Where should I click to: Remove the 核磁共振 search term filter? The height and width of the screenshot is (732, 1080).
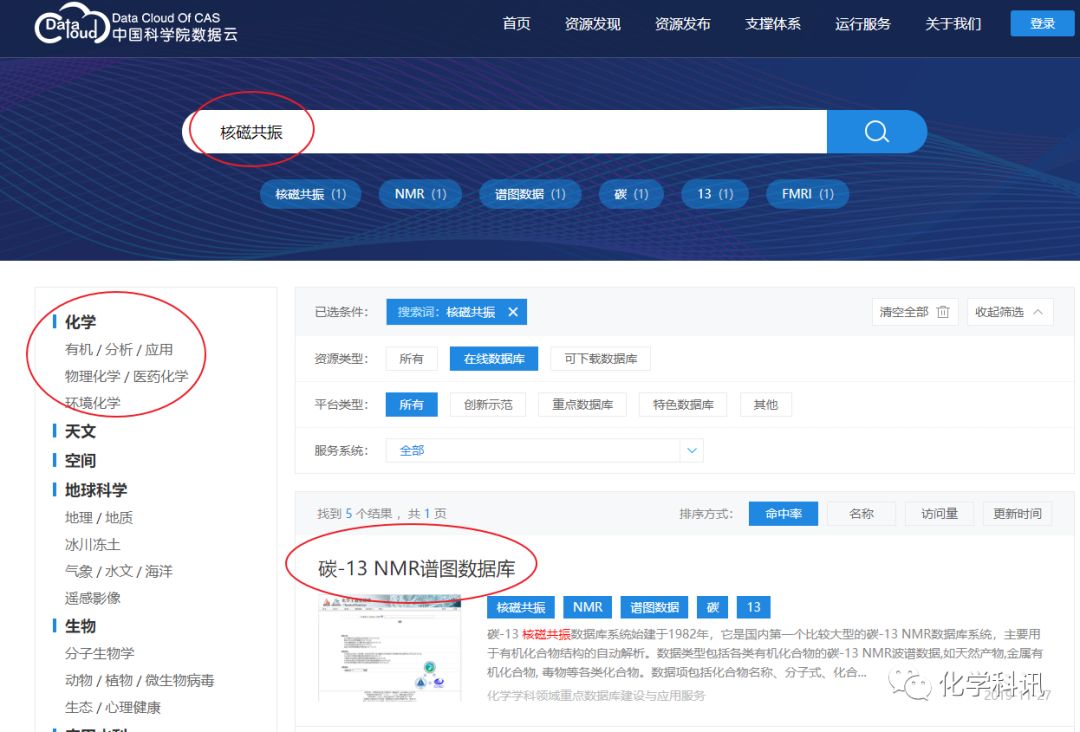click(x=513, y=312)
